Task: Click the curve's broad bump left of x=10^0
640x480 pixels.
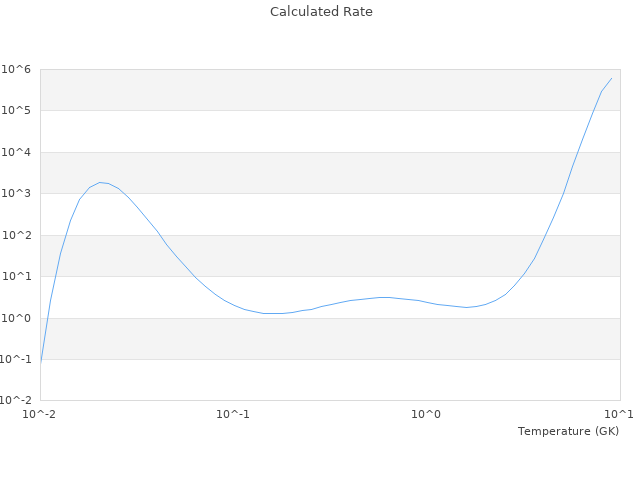Action: (384, 297)
